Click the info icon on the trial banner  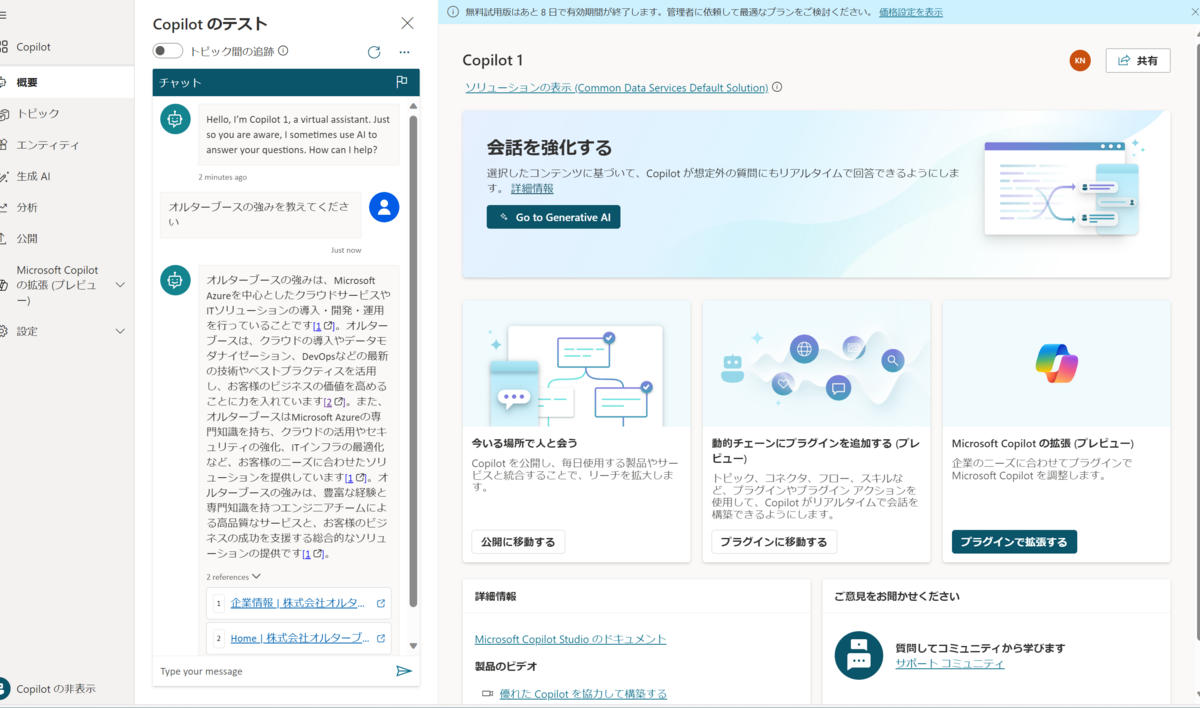pos(454,12)
